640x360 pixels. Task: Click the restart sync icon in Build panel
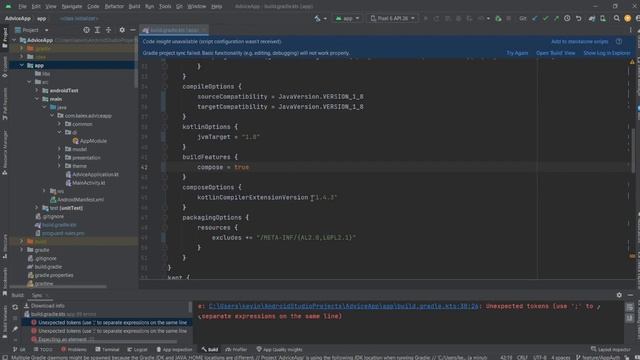[15, 307]
